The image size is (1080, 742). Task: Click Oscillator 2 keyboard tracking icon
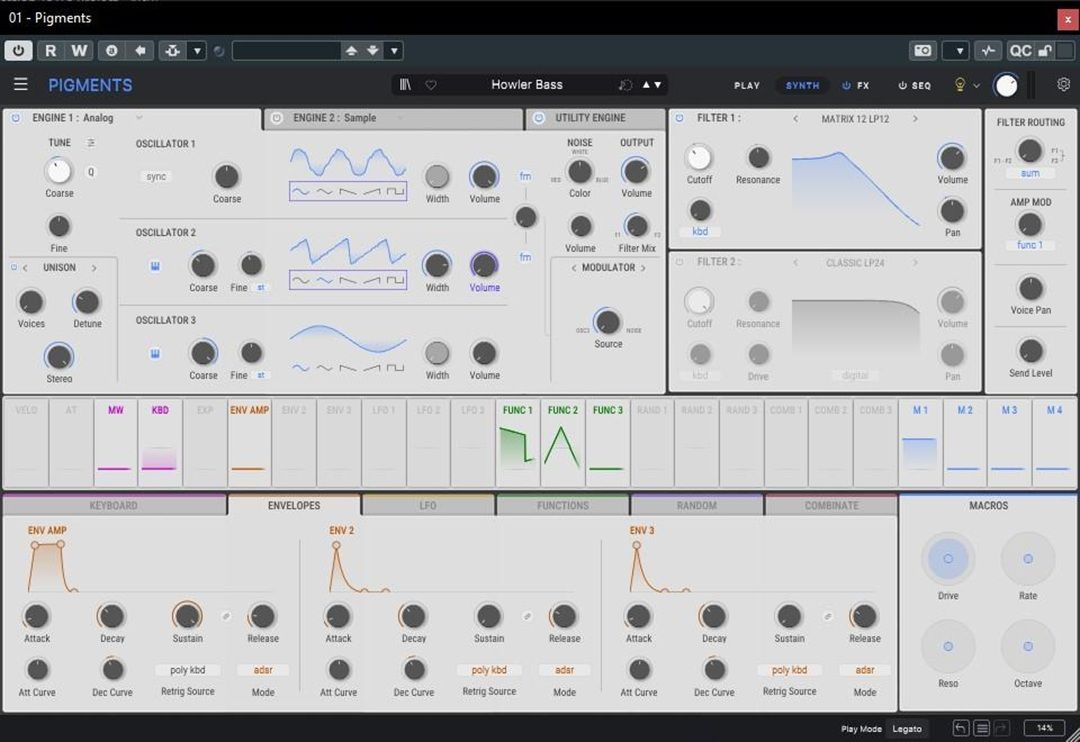(155, 266)
